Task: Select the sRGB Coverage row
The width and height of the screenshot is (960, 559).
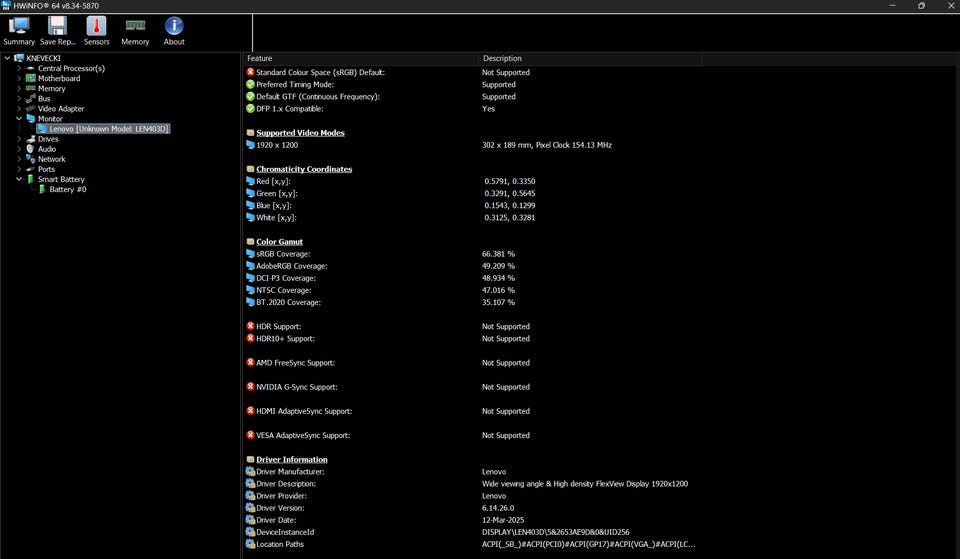Action: [x=284, y=254]
